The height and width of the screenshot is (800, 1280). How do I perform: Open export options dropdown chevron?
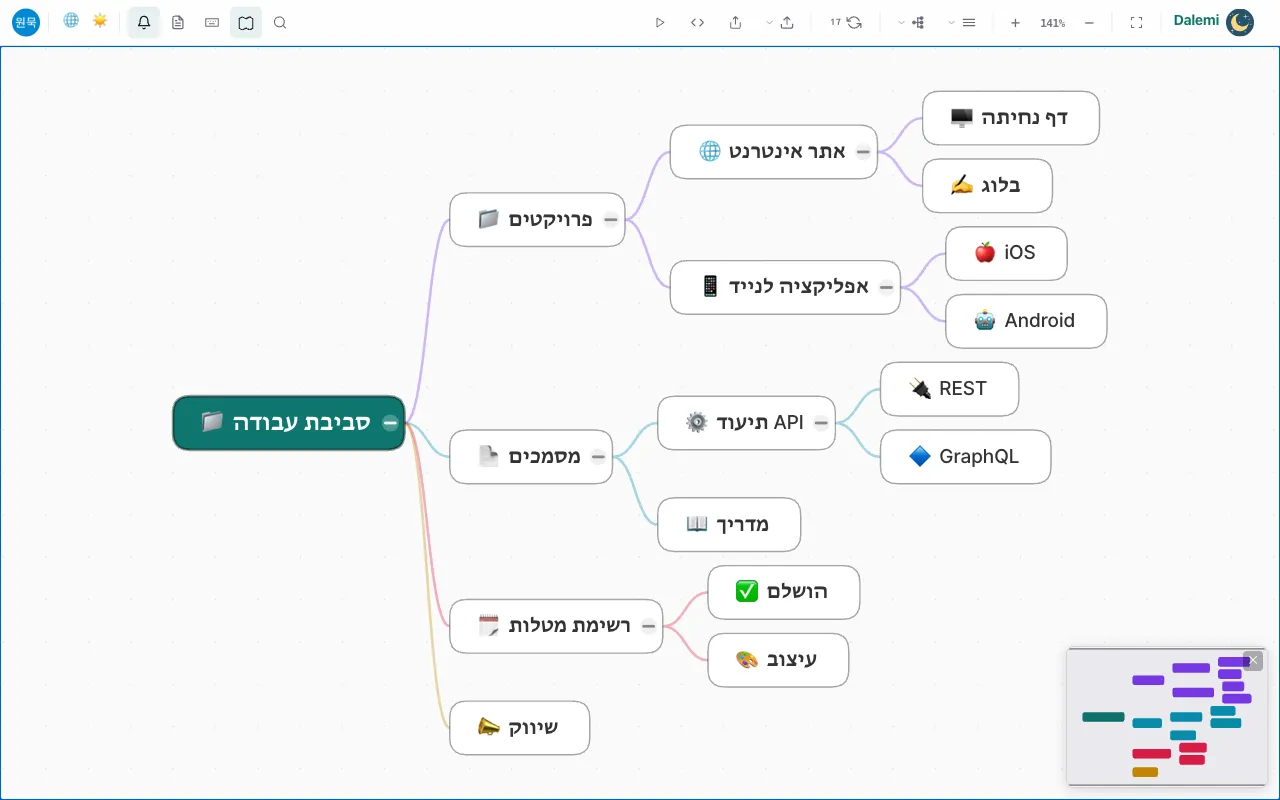click(x=769, y=22)
